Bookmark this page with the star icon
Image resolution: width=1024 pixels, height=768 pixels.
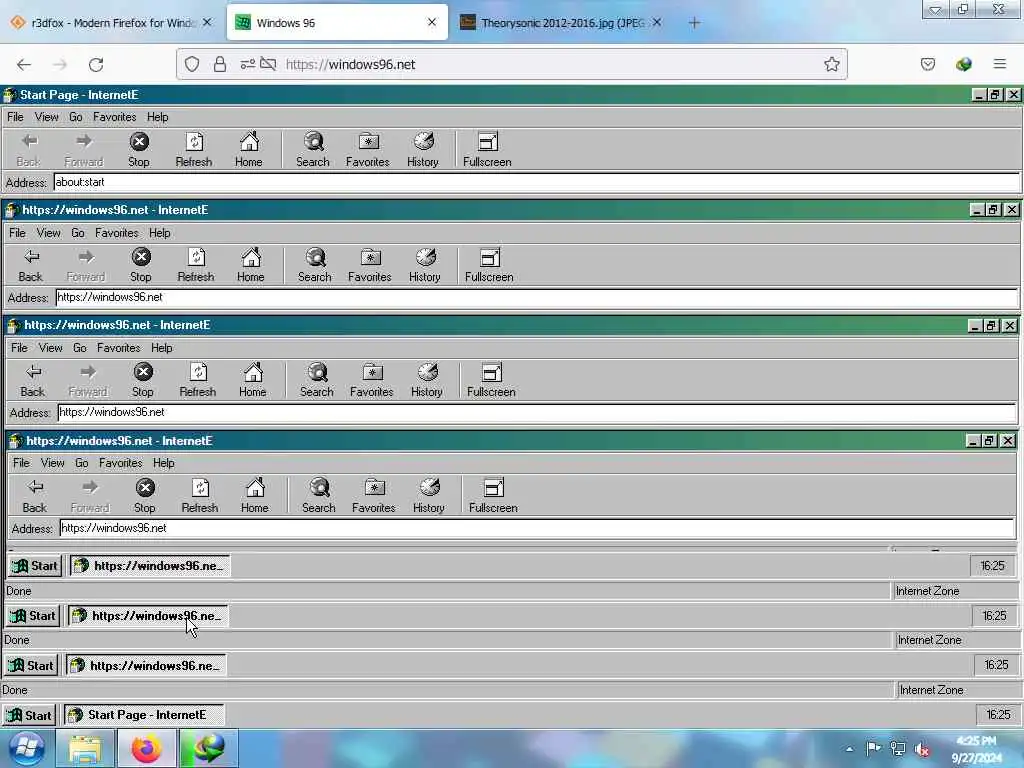click(x=831, y=64)
